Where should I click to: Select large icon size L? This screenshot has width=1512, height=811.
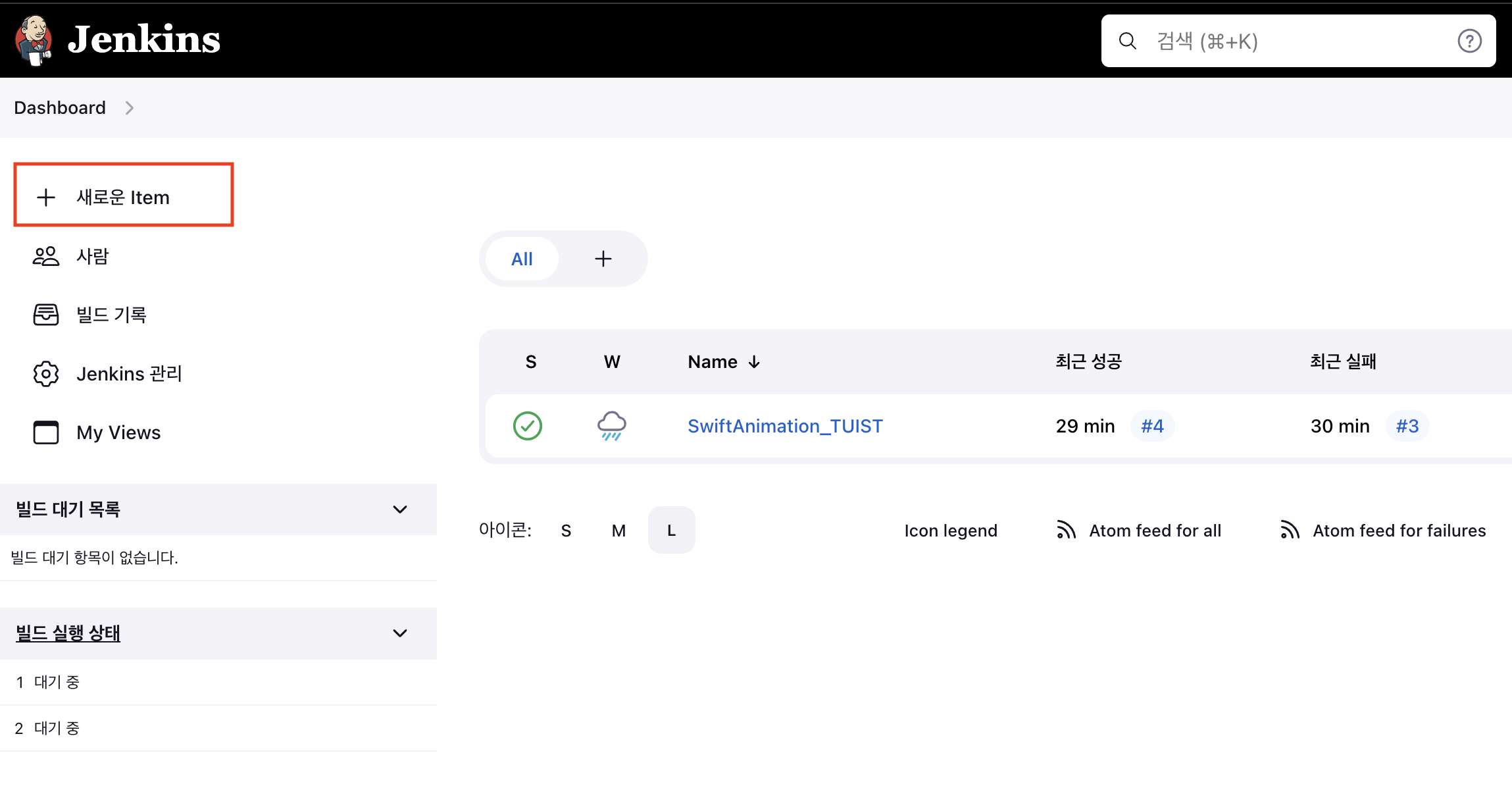671,531
